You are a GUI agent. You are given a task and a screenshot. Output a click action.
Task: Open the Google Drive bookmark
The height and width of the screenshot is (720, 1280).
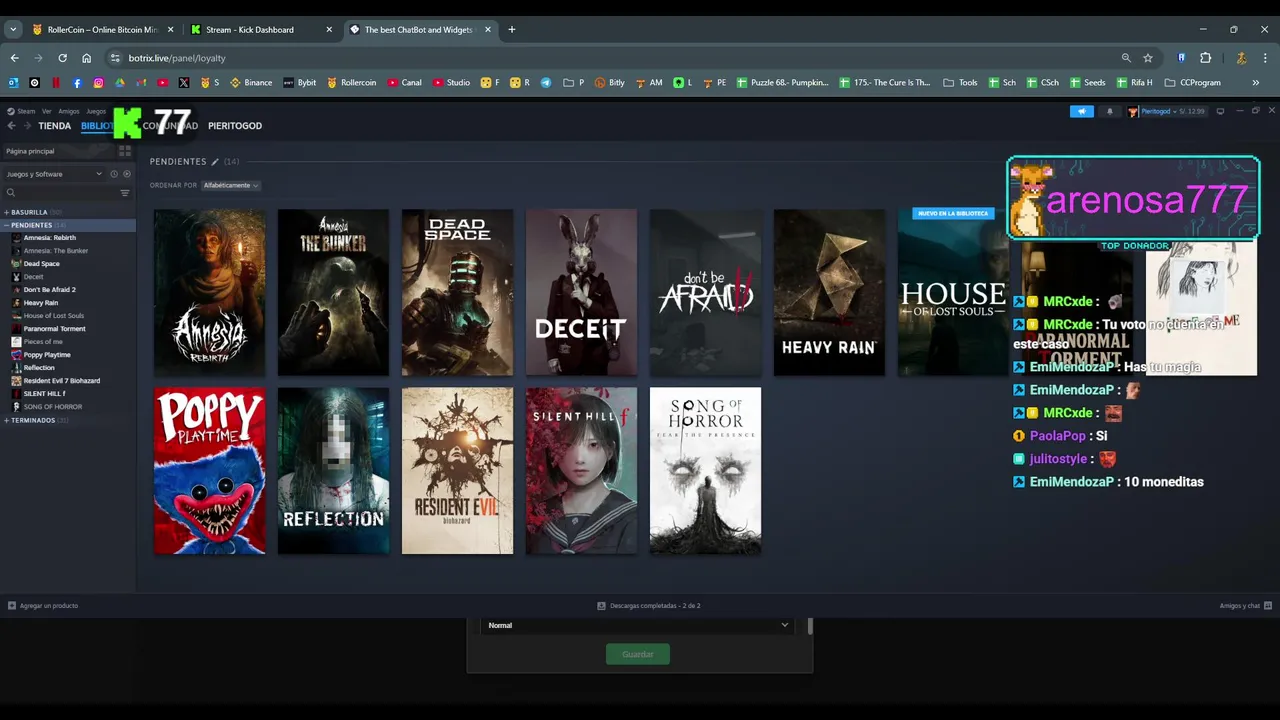pyautogui.click(x=120, y=83)
